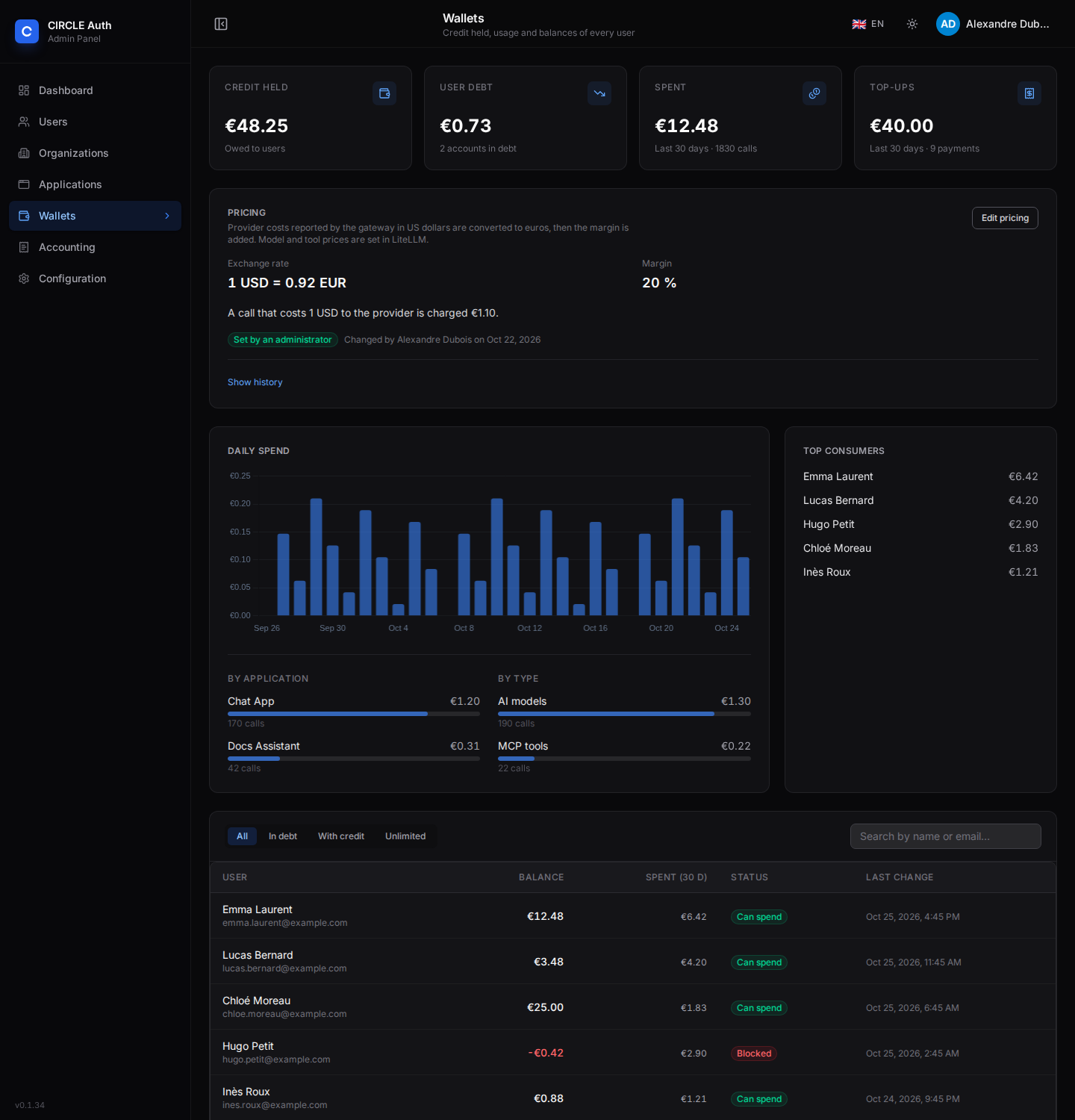Click the Spent coins icon

tap(814, 93)
